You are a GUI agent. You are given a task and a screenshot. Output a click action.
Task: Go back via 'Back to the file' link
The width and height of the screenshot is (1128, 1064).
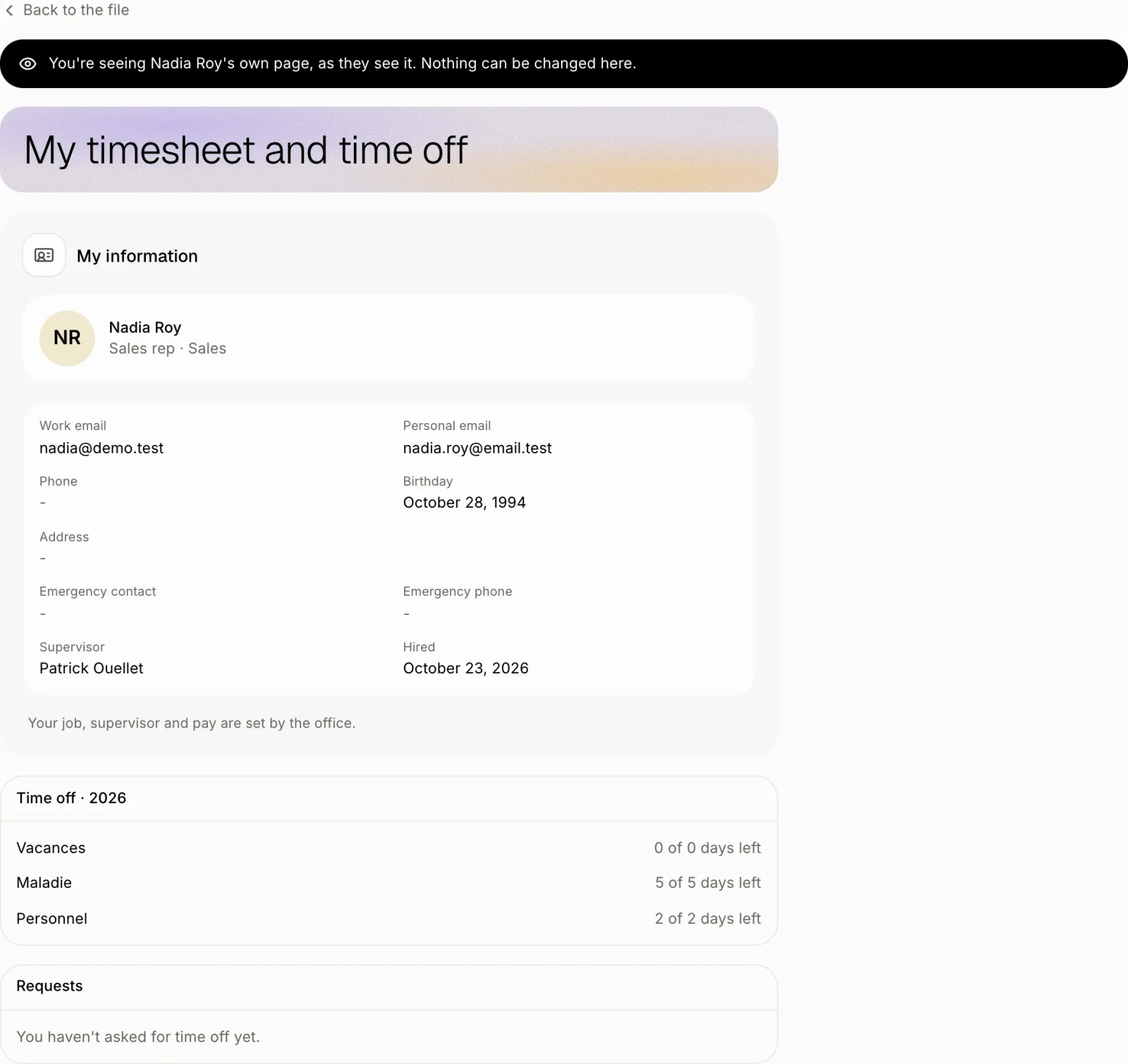(68, 11)
